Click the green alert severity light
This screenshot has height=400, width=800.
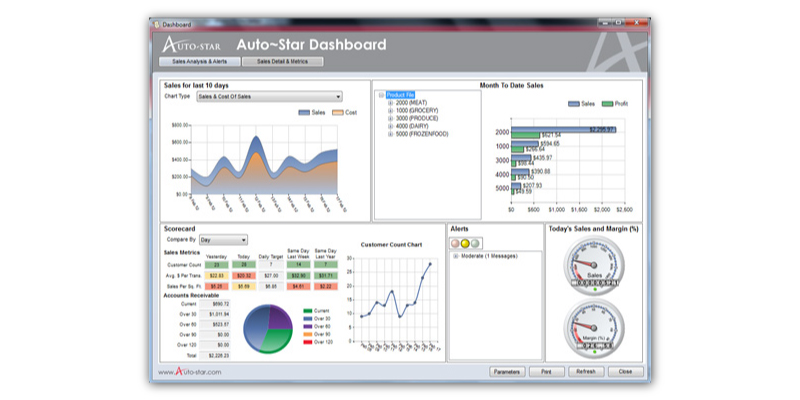(x=475, y=243)
